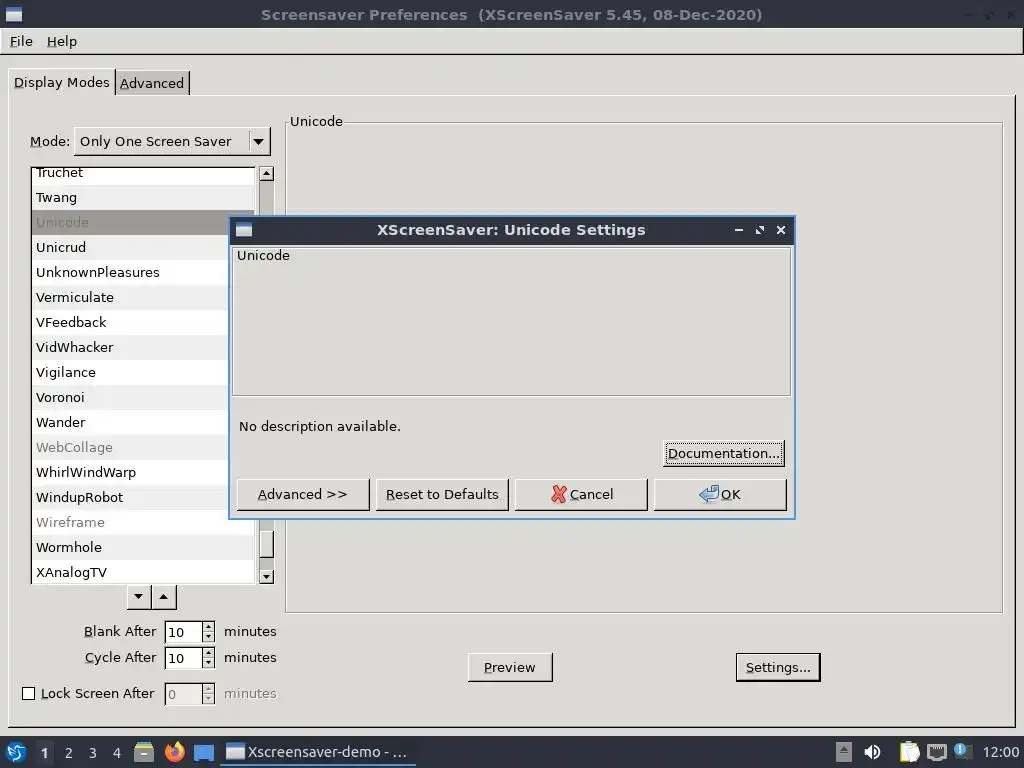The image size is (1024, 768).
Task: Open the Mode dropdown
Action: [x=172, y=141]
